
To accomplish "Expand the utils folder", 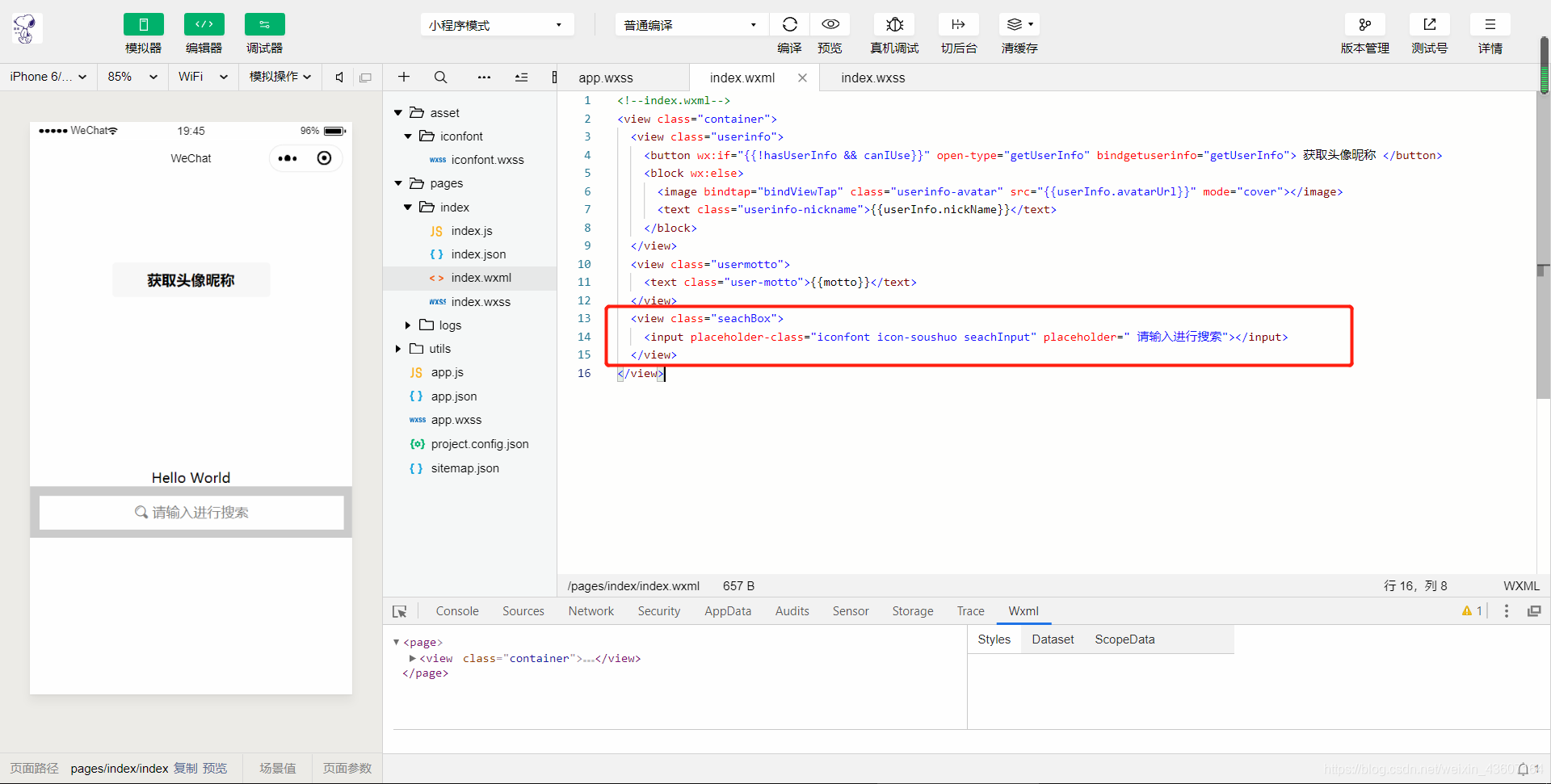I will point(398,349).
